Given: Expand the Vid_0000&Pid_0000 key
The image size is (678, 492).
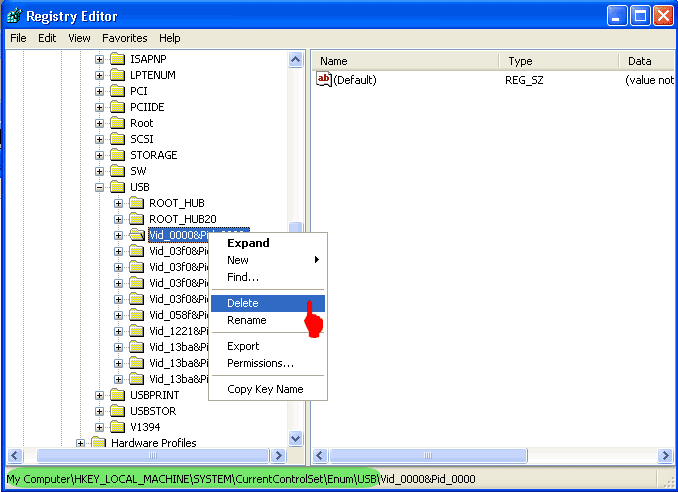Looking at the screenshot, I should point(118,235).
